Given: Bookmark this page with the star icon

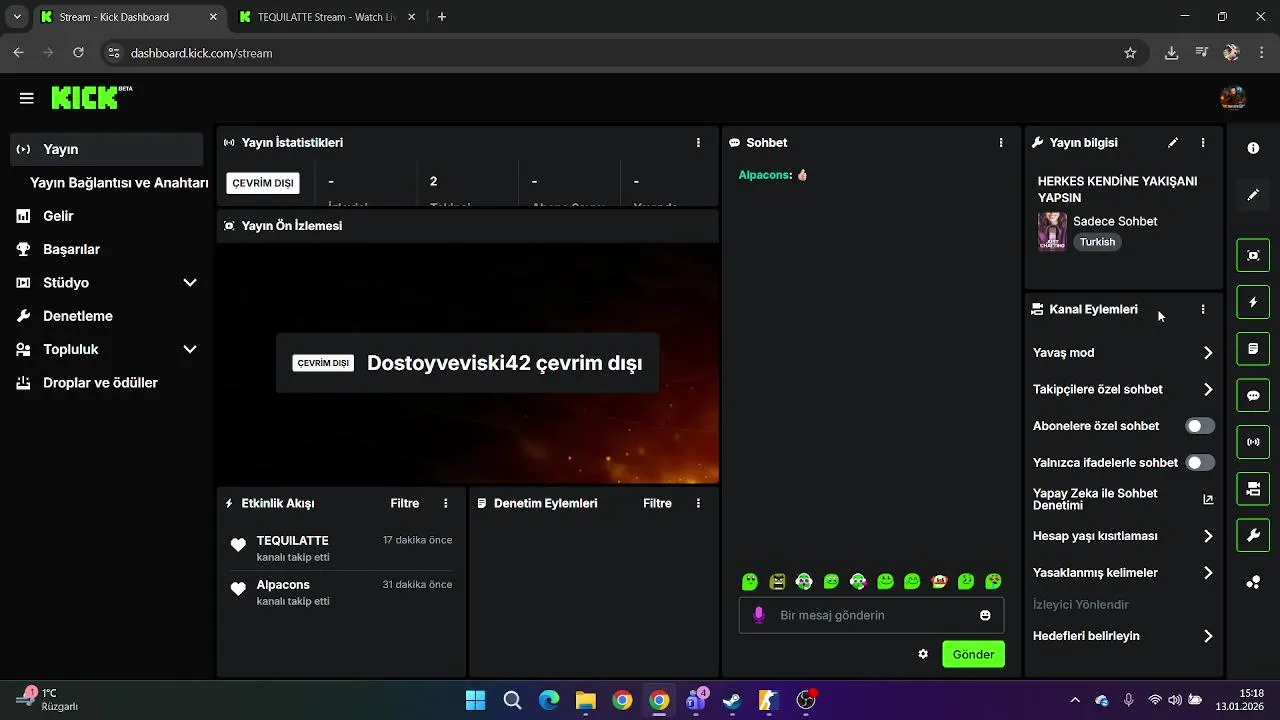Looking at the screenshot, I should (1130, 53).
